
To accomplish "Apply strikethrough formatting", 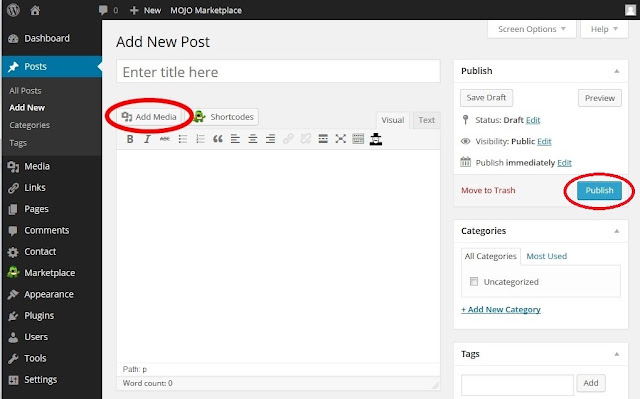I will tap(164, 139).
